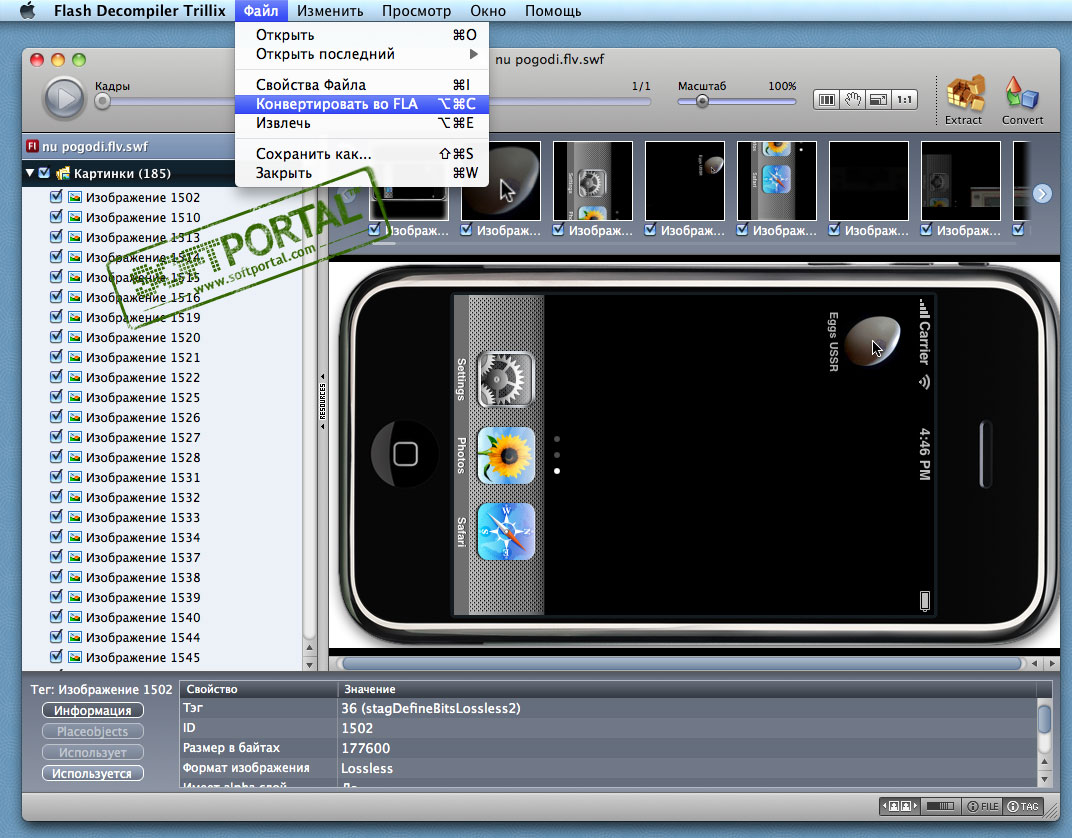The image size is (1072, 838).
Task: Uncheck the checkbox under the Settings gear thumbnail
Action: 559,230
